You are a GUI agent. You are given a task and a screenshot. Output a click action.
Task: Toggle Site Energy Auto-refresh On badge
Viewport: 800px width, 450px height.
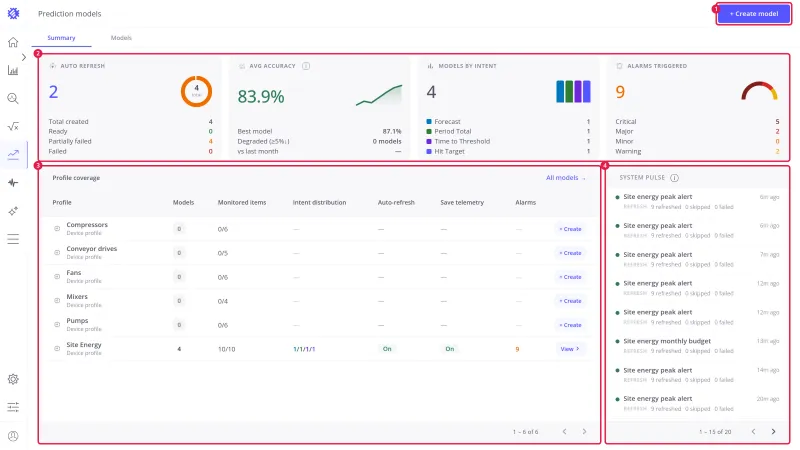pos(387,349)
